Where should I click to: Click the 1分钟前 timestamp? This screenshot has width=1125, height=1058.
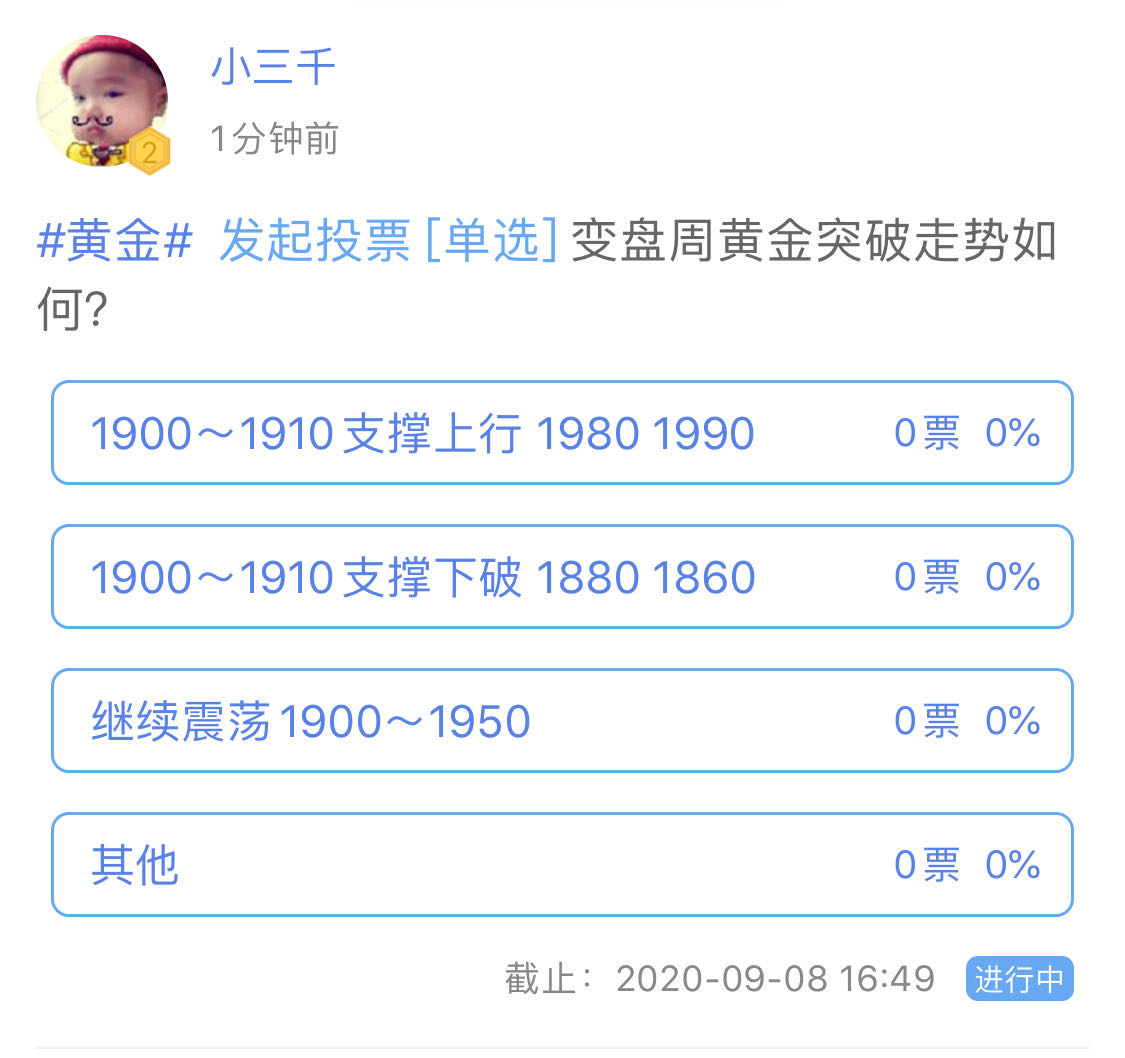pyautogui.click(x=274, y=138)
